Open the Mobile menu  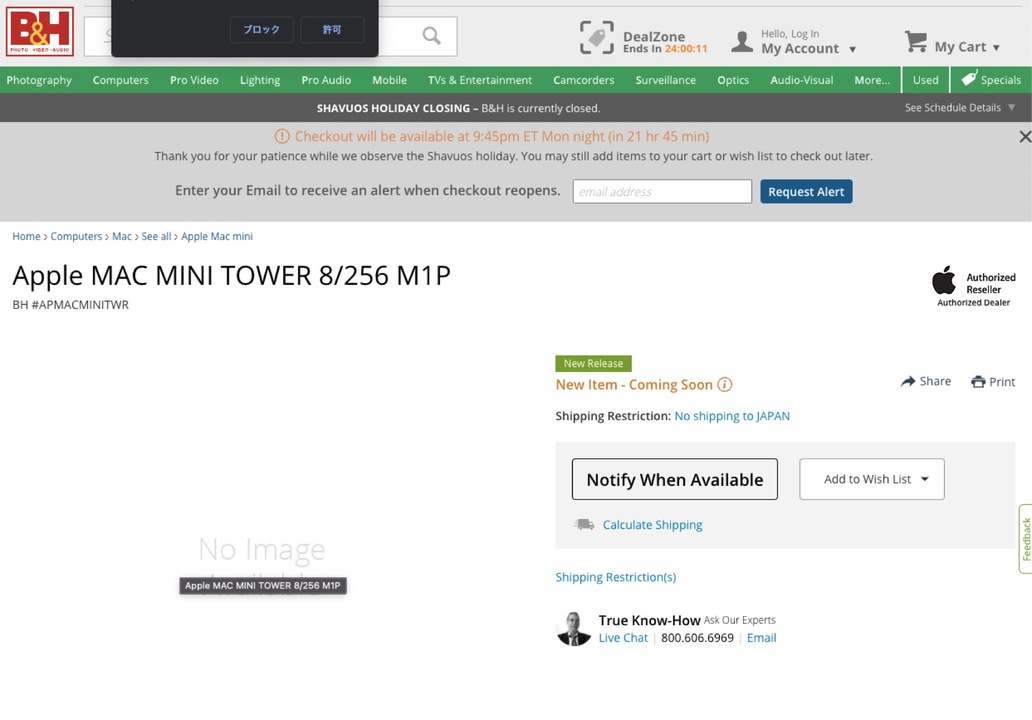pos(389,80)
